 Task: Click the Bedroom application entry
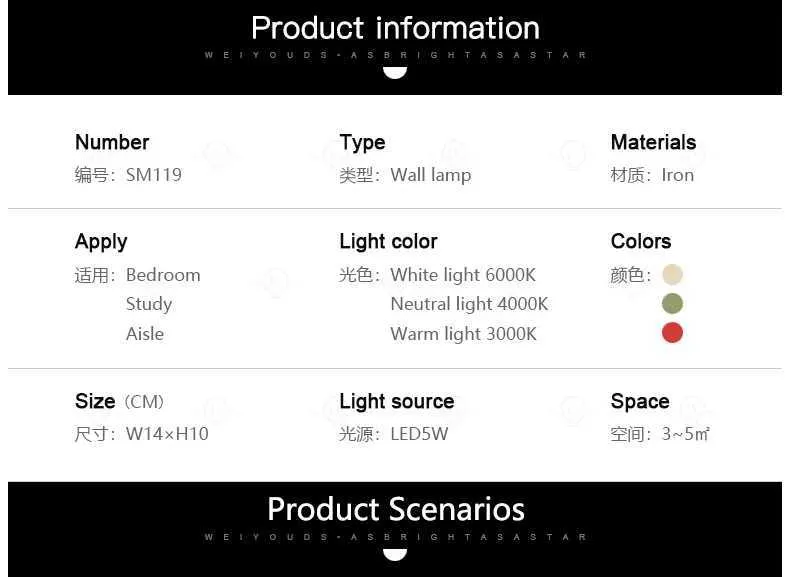[163, 275]
